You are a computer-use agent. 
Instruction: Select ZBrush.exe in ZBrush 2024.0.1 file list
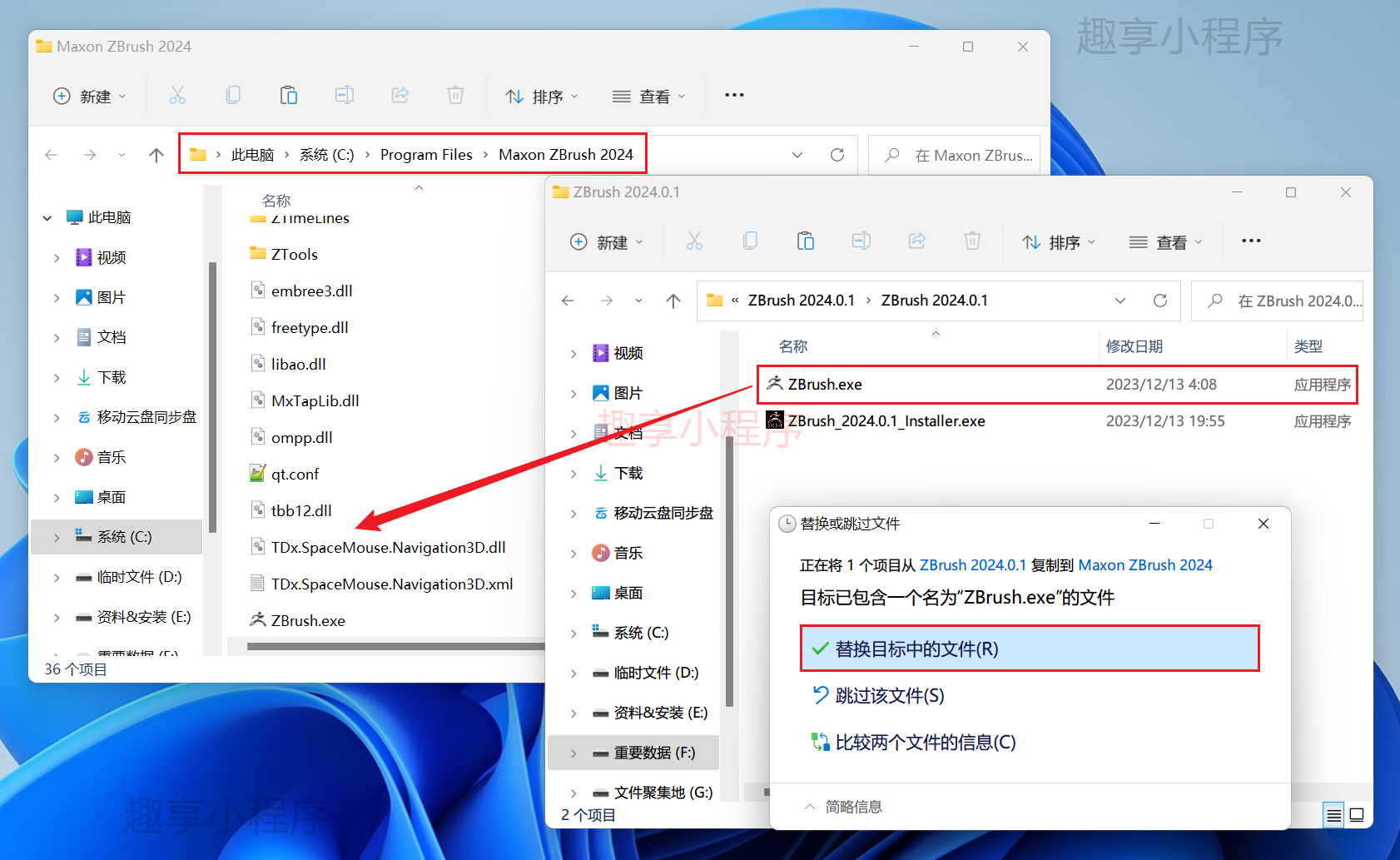(x=1057, y=385)
